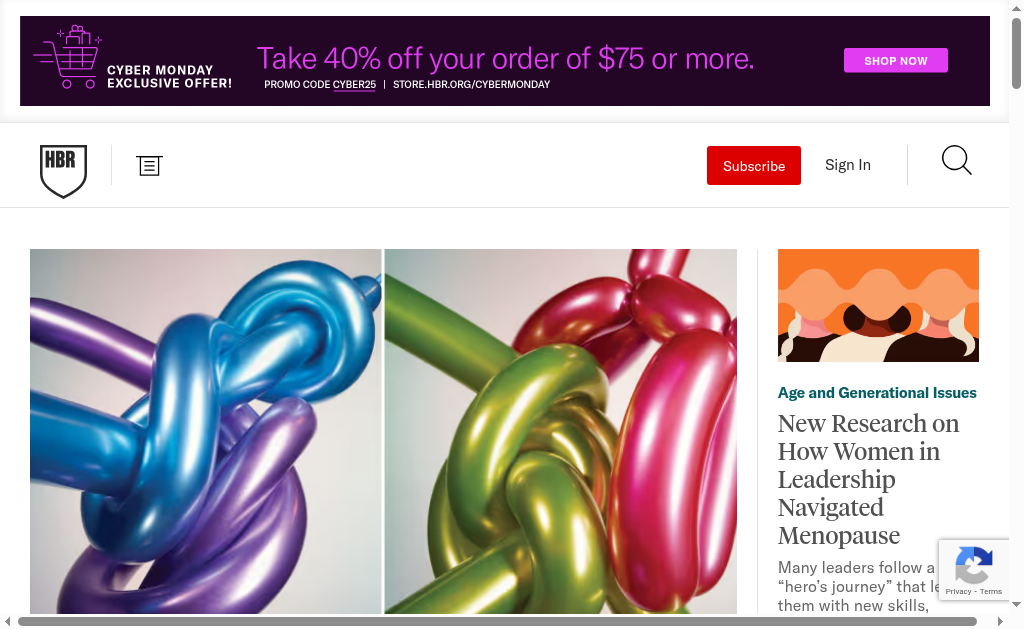Click the vertical scrollbar up arrow

tap(1016, 8)
